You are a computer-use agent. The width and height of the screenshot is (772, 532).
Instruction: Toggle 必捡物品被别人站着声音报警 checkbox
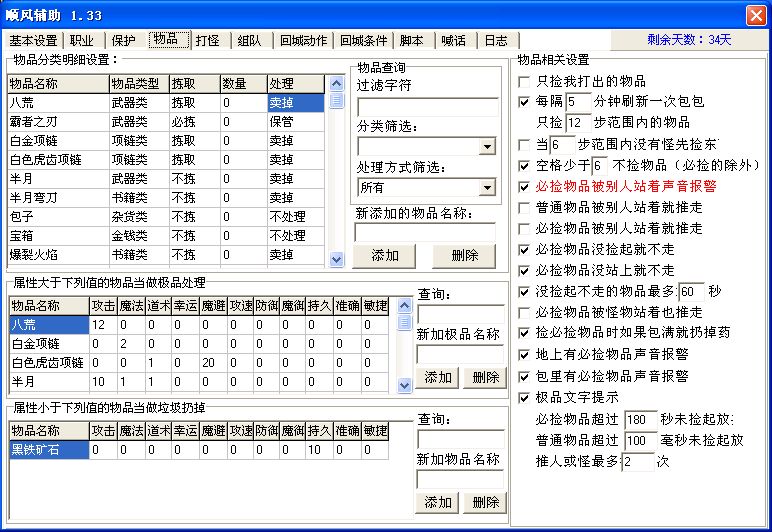(524, 187)
